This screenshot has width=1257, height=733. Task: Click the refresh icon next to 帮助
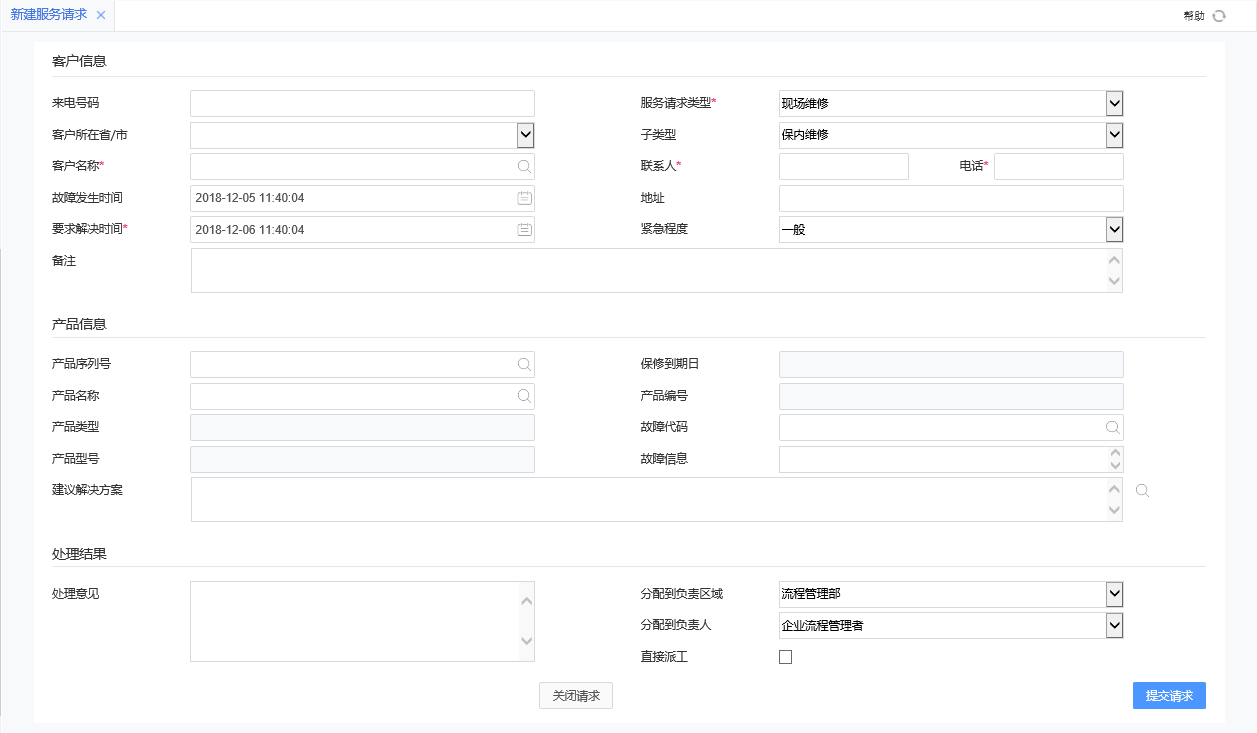(1219, 16)
